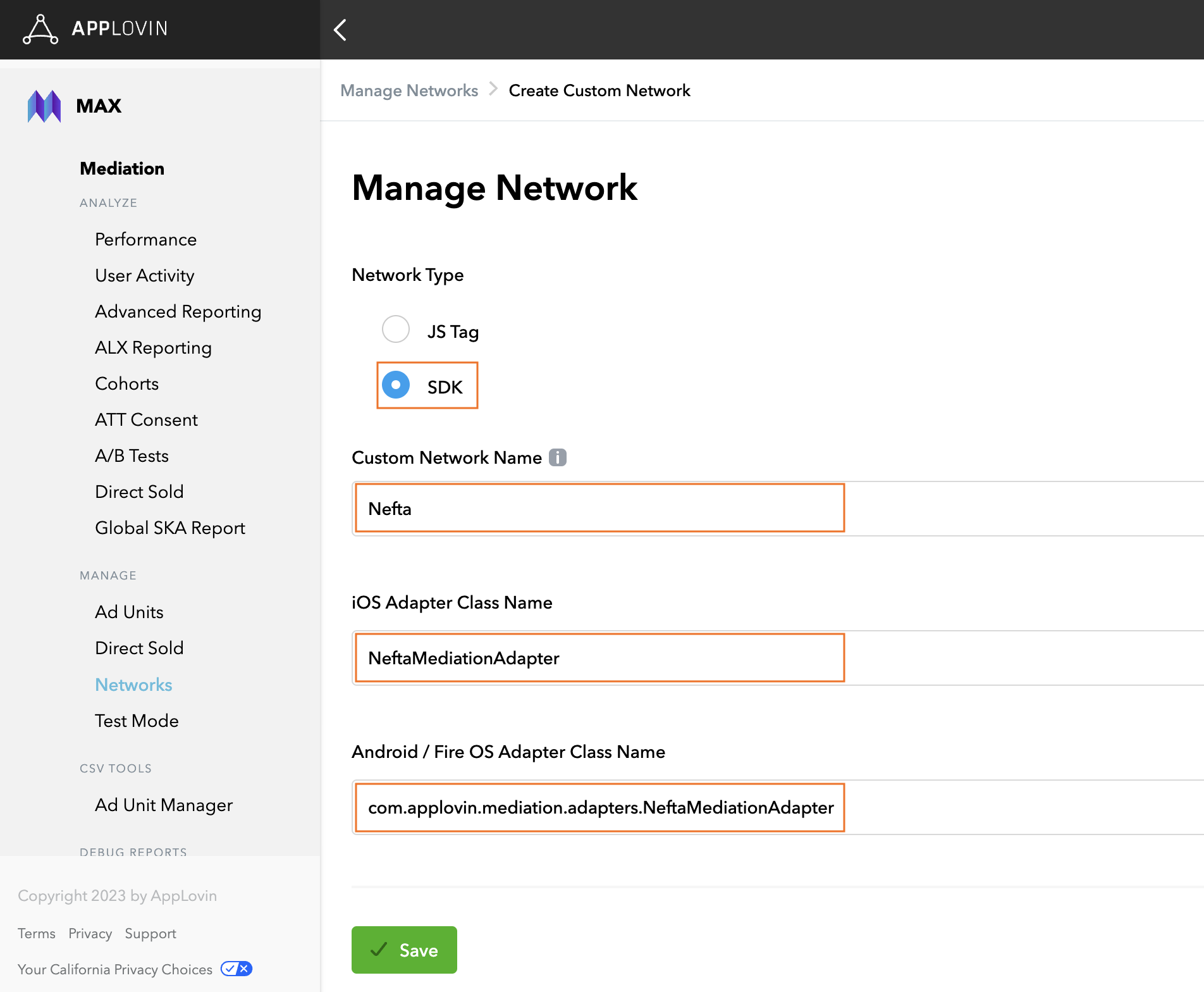Click Create Custom Network breadcrumb text
The width and height of the screenshot is (1204, 992).
click(599, 90)
